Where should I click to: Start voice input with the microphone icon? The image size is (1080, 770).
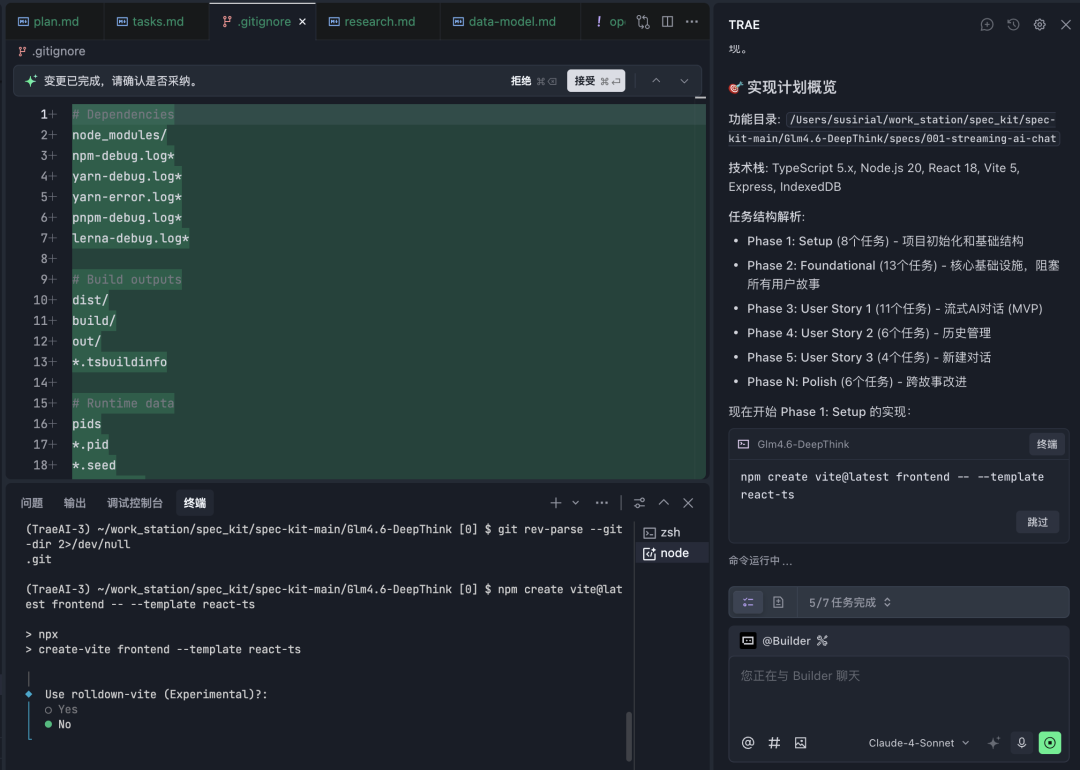(1021, 742)
